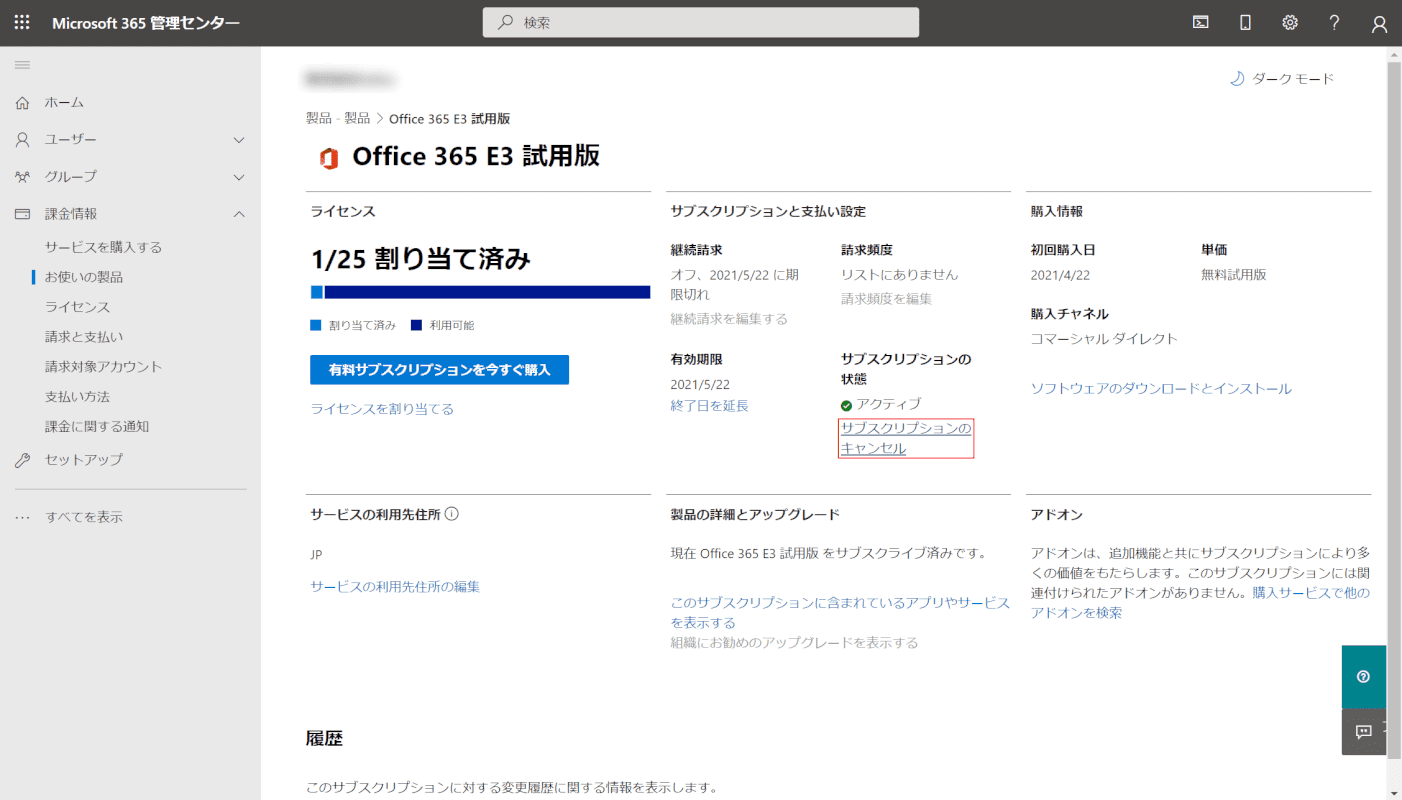1402x800 pixels.
Task: Click the ホーム house icon
Action: click(x=23, y=102)
